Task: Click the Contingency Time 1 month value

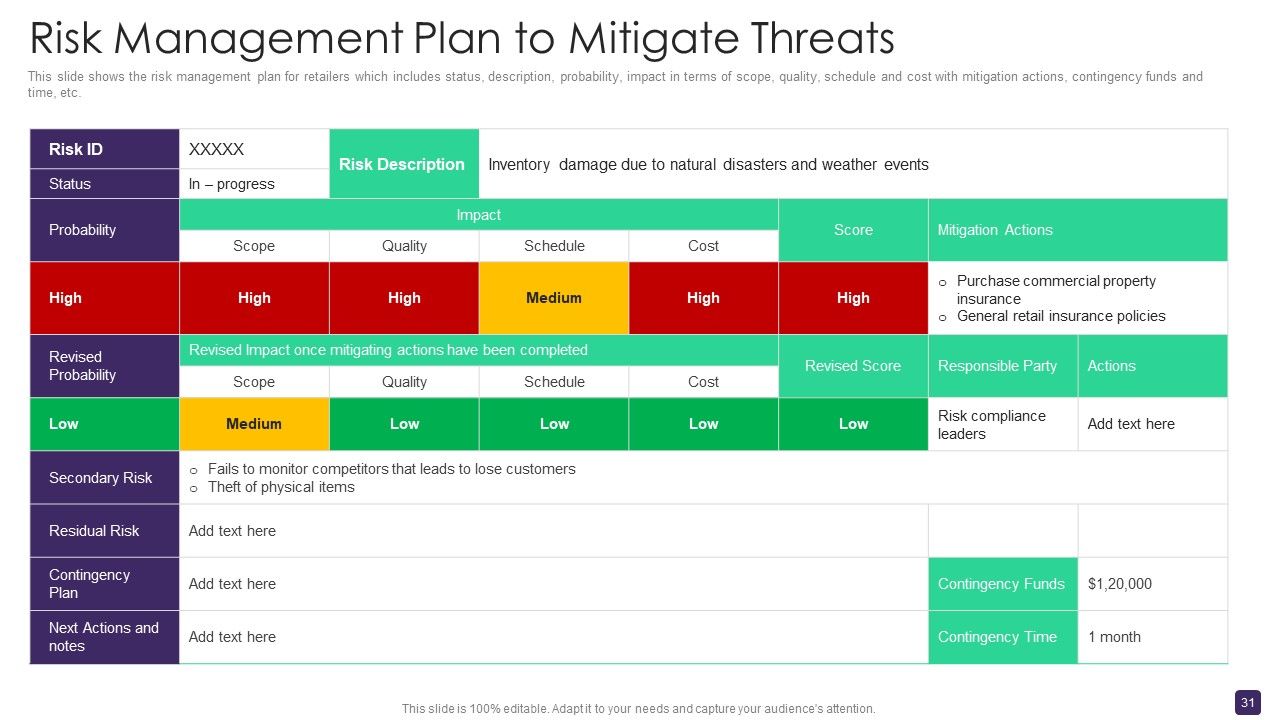Action: (x=1153, y=637)
